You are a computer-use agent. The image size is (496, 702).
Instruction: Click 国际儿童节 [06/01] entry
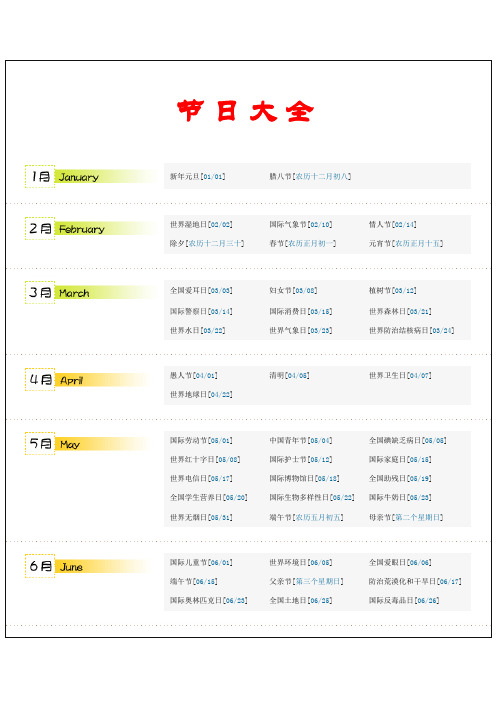point(201,562)
